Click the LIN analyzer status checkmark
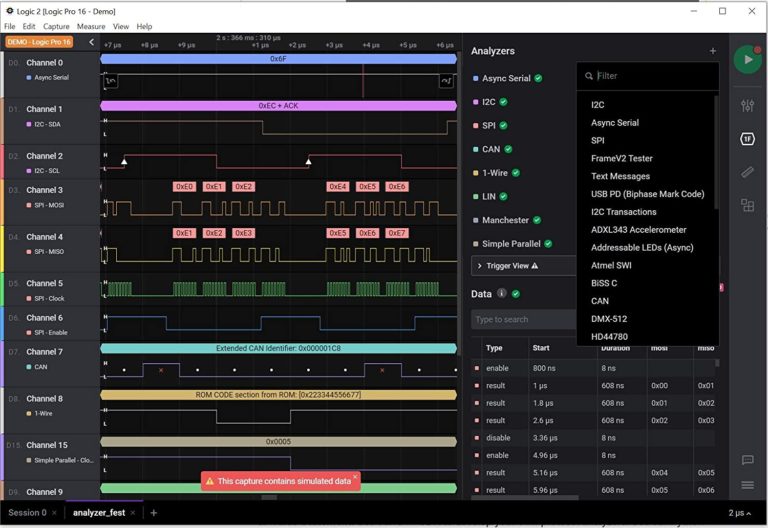Screen dimensions: 768x528 (504, 196)
